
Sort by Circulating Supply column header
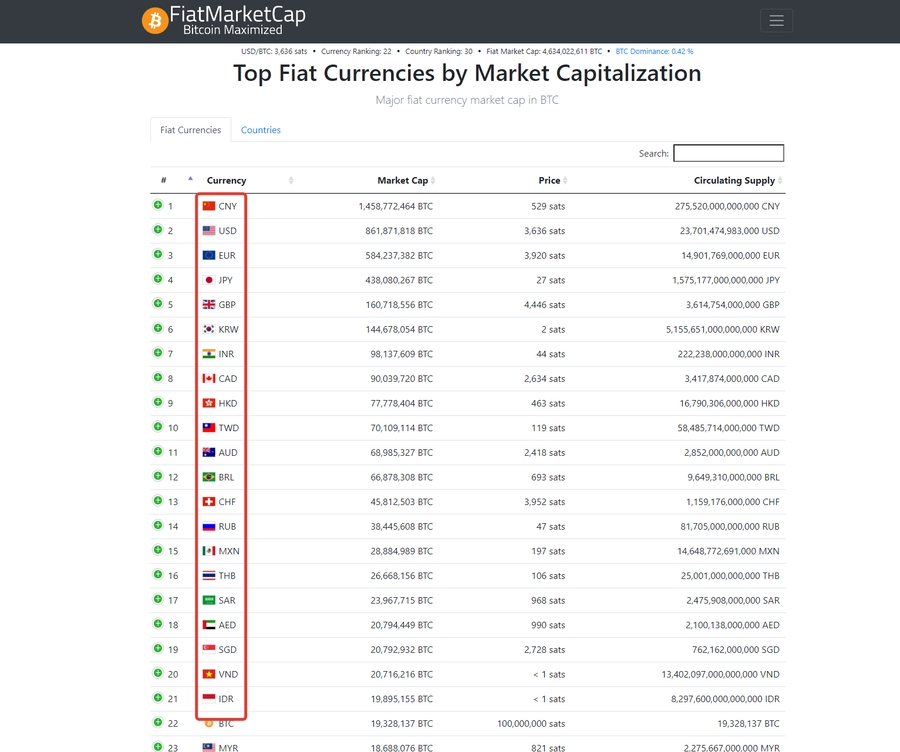(x=734, y=181)
